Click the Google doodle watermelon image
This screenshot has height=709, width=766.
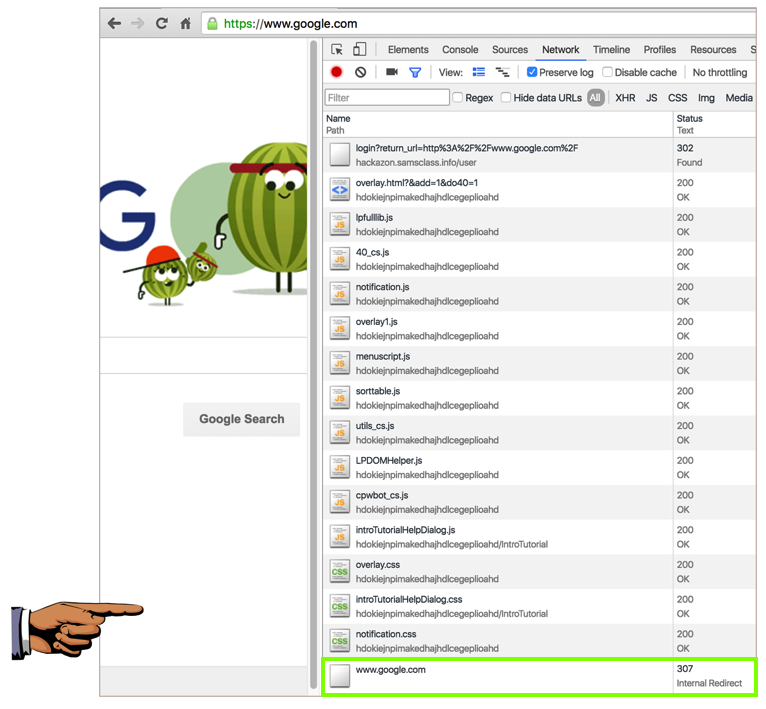click(203, 225)
